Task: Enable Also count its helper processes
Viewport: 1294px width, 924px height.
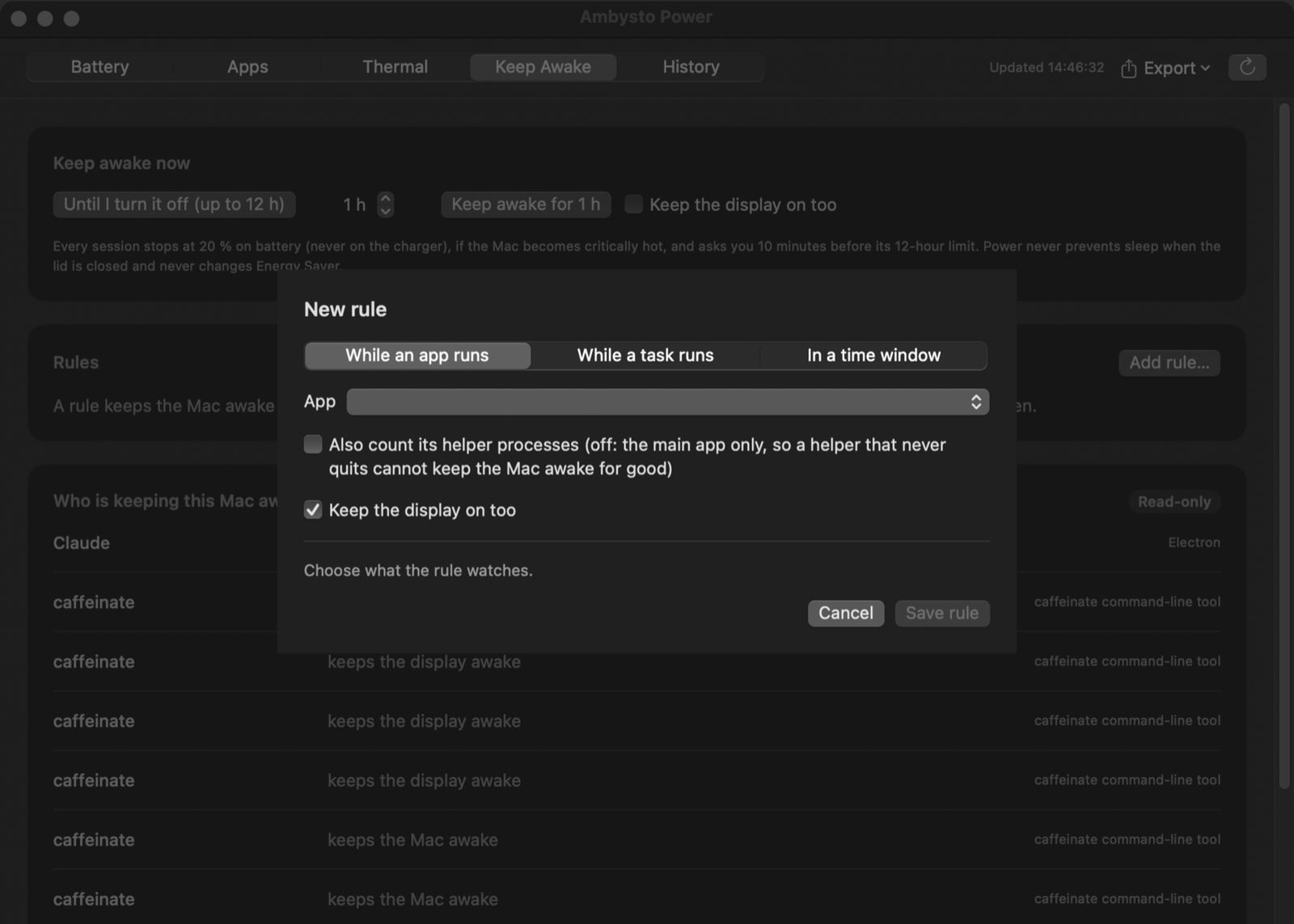Action: coord(313,445)
